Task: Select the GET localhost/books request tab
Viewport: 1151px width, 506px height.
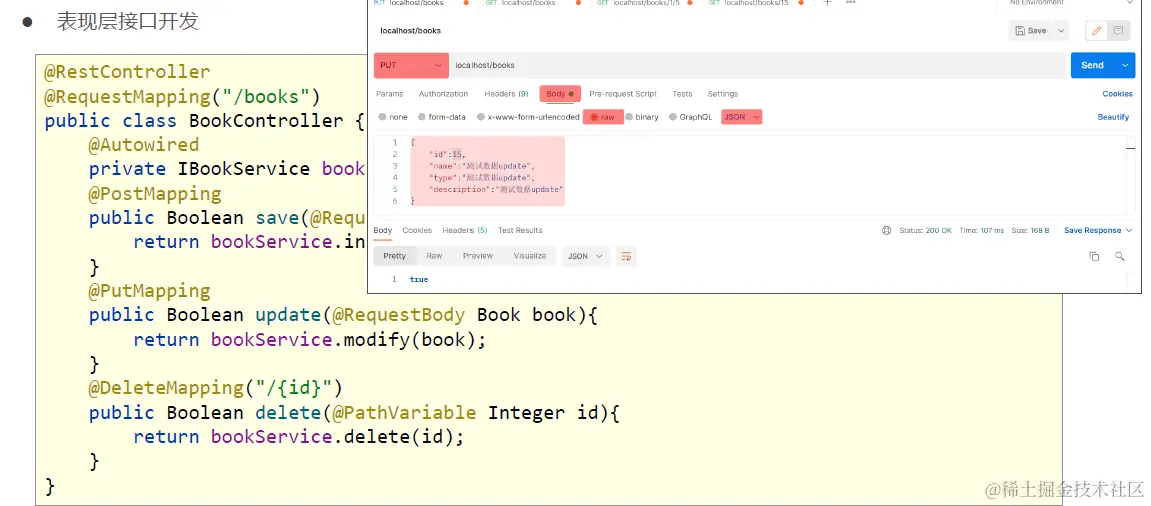Action: click(x=532, y=3)
